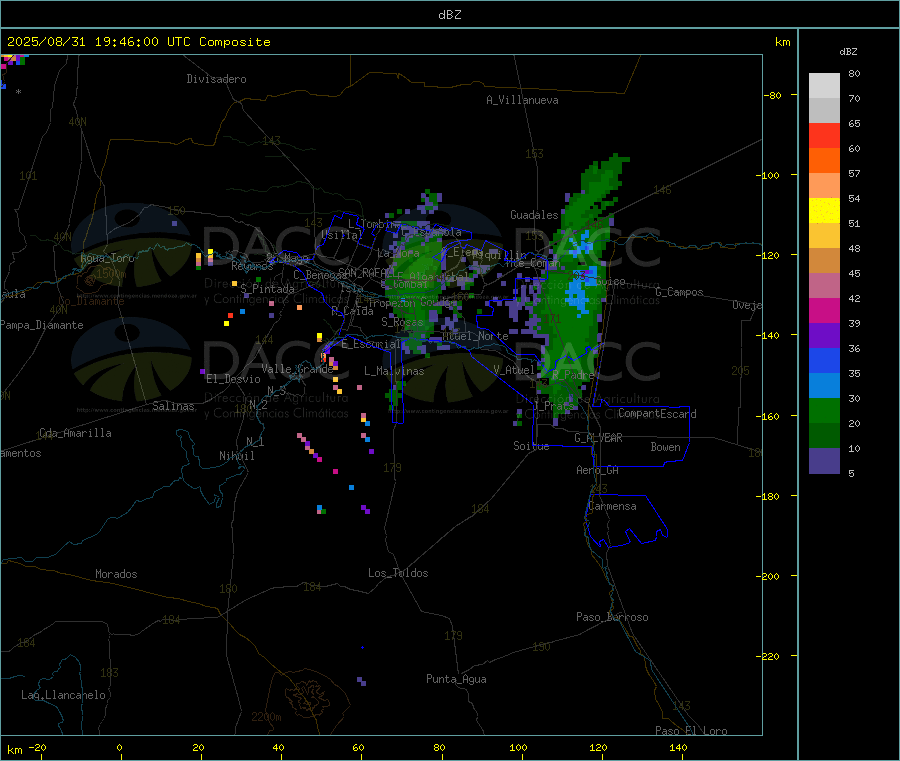The width and height of the screenshot is (900, 761).
Task: Click the El_Desvio map label
Action: coord(233,379)
